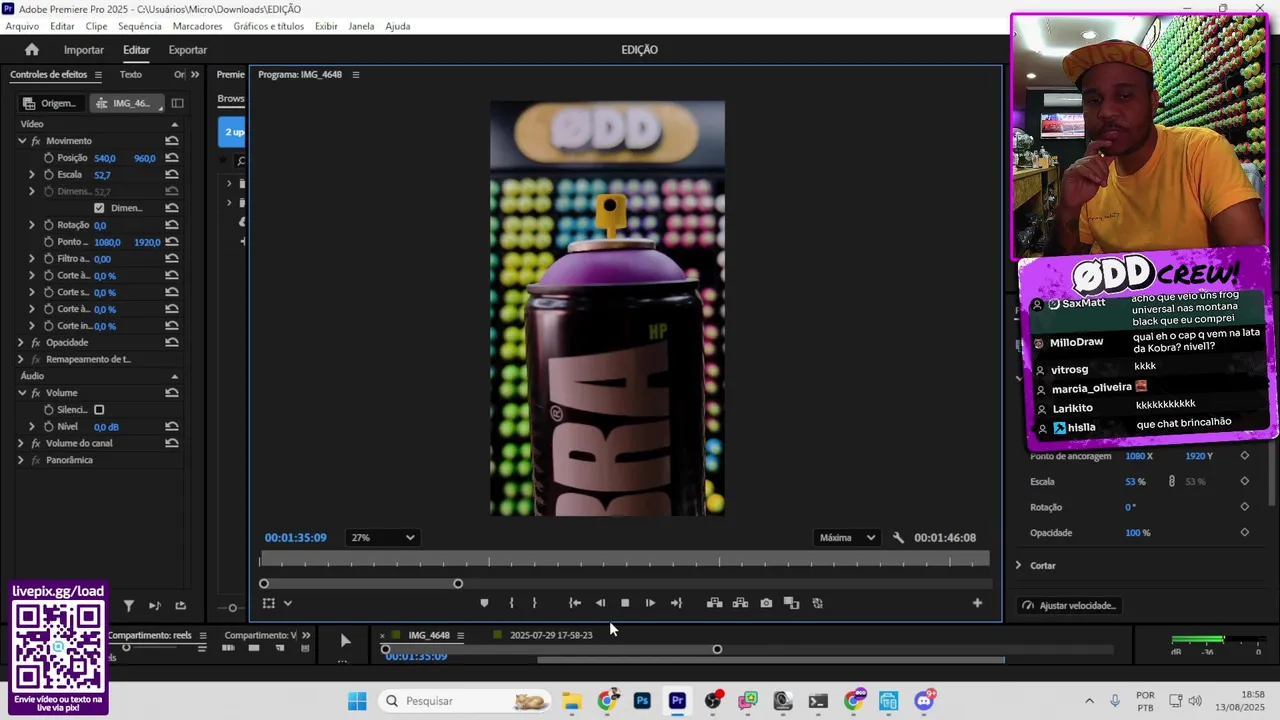The image size is (1280, 720).
Task: Go to In point in the Program monitor
Action: point(575,603)
